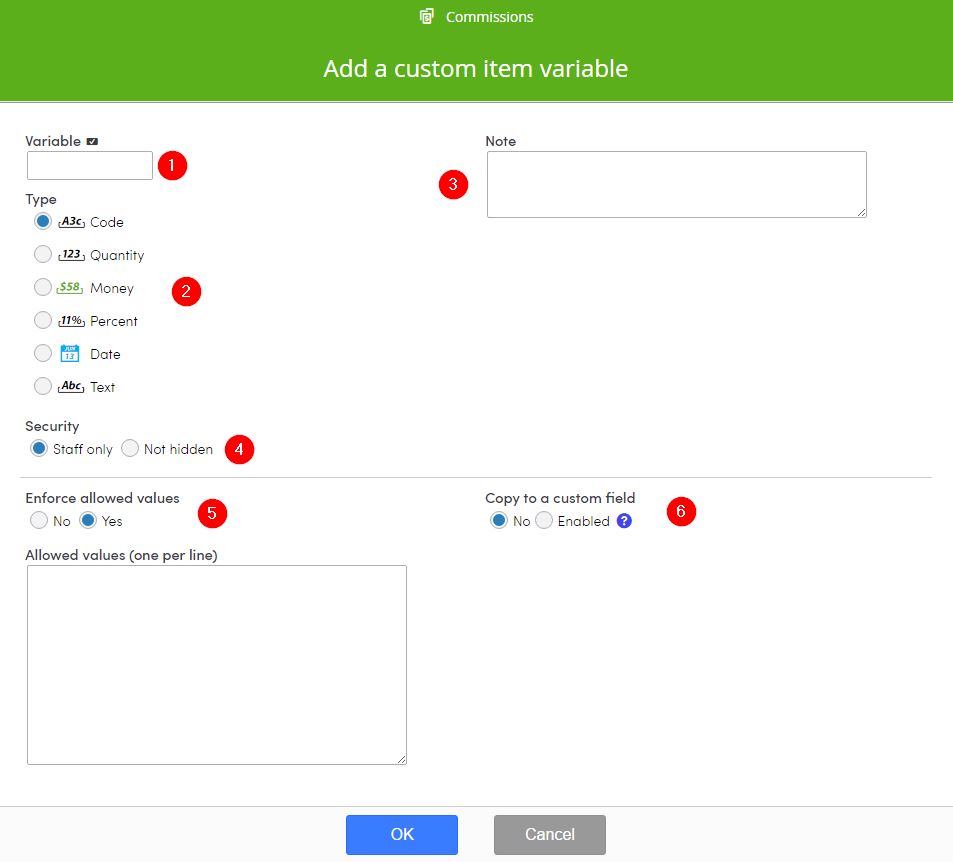This screenshot has width=953, height=862.
Task: Enable Copy to a custom field
Action: [x=544, y=520]
